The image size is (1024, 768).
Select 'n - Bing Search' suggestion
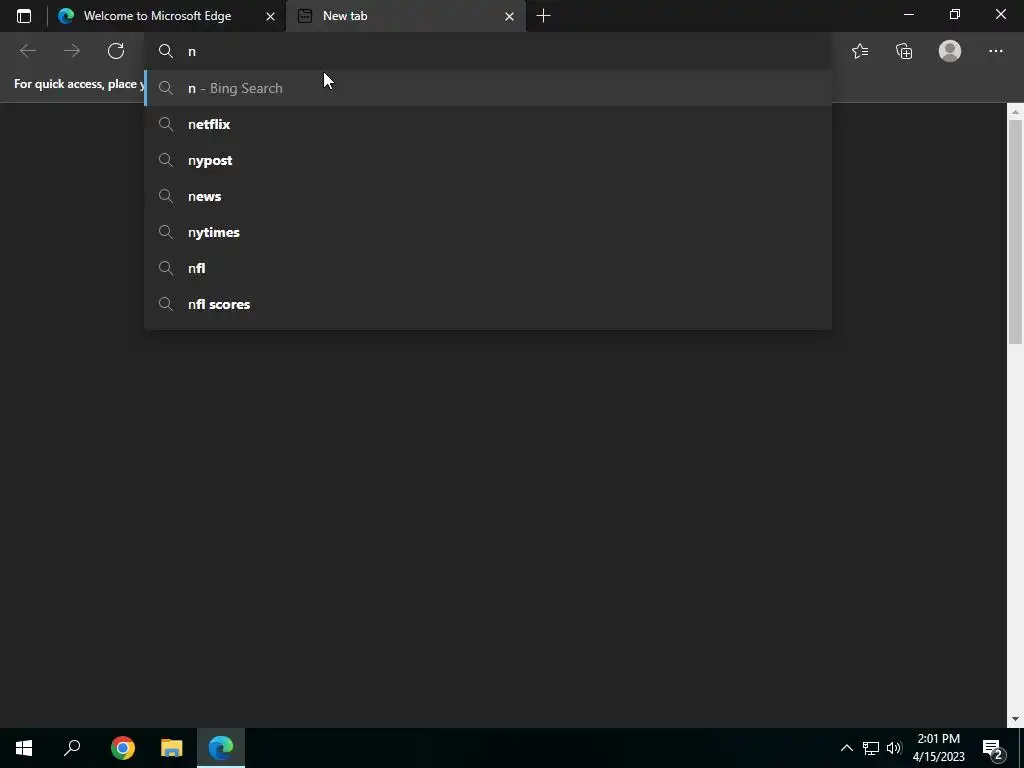pyautogui.click(x=488, y=88)
